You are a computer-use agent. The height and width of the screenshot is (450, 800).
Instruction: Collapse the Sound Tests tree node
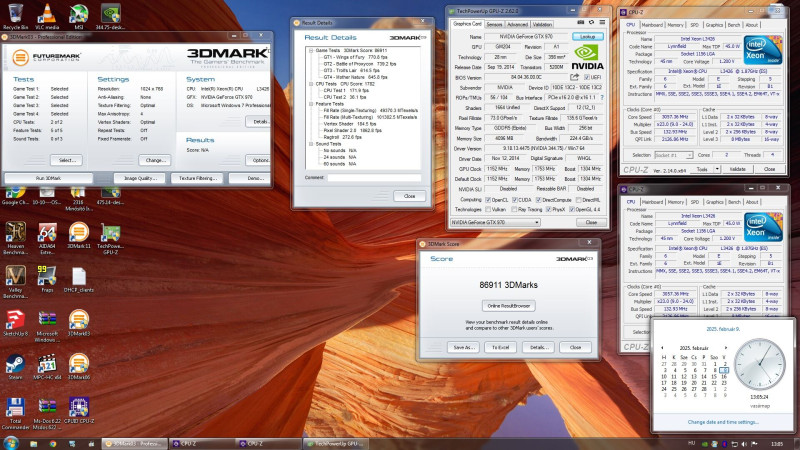tap(311, 144)
